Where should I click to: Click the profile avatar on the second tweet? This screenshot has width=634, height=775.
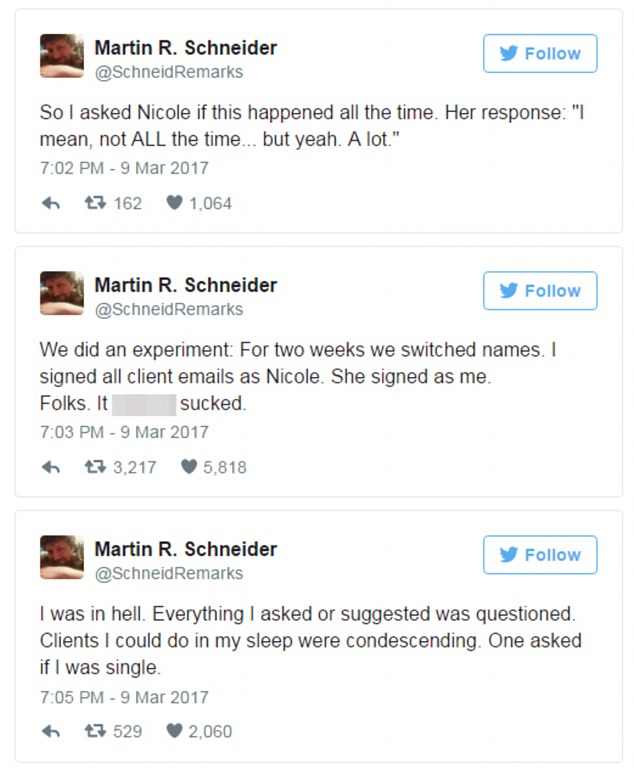click(62, 293)
